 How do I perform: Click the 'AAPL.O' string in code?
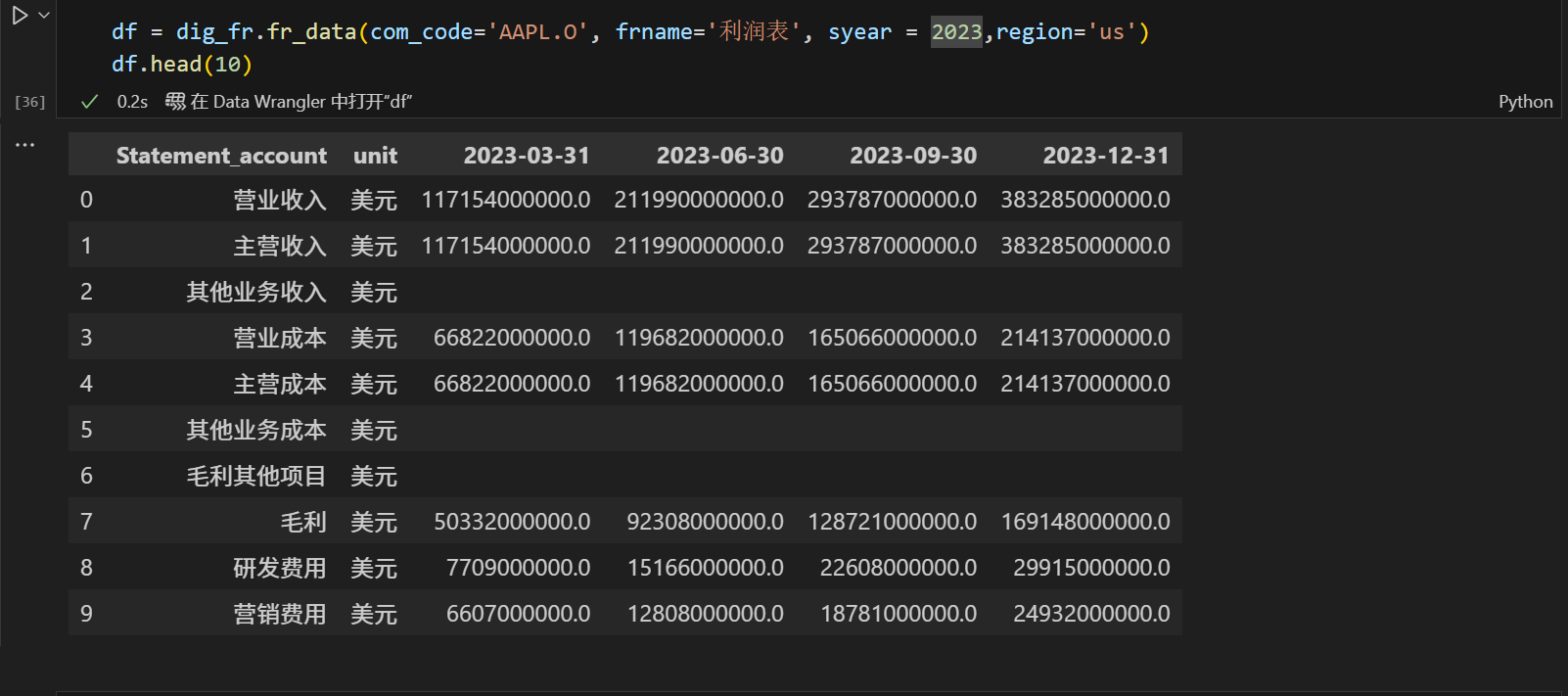click(x=537, y=32)
